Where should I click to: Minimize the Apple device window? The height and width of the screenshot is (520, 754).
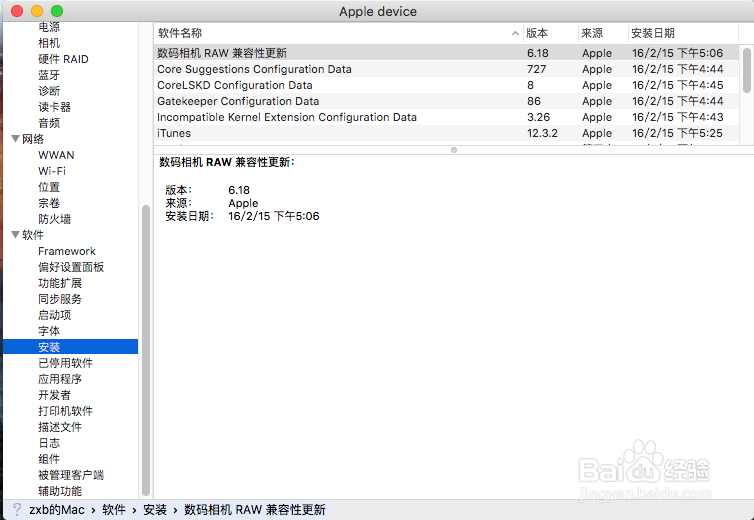[37, 11]
